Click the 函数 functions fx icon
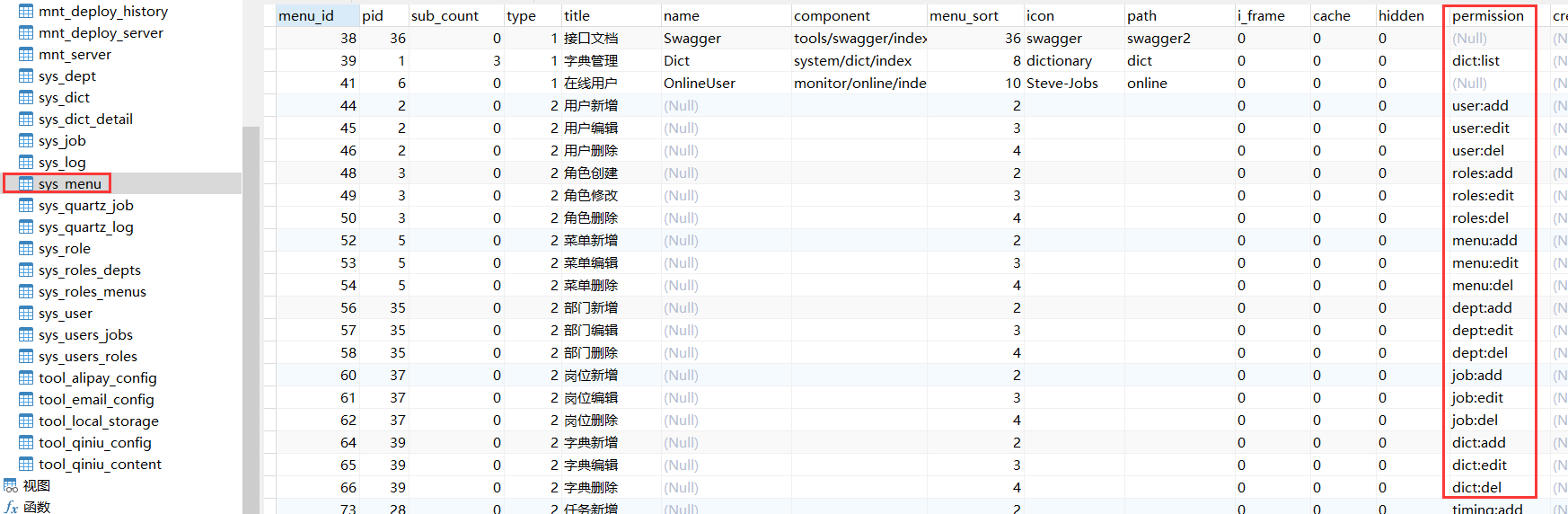This screenshot has height=514, width=1568. (x=11, y=508)
